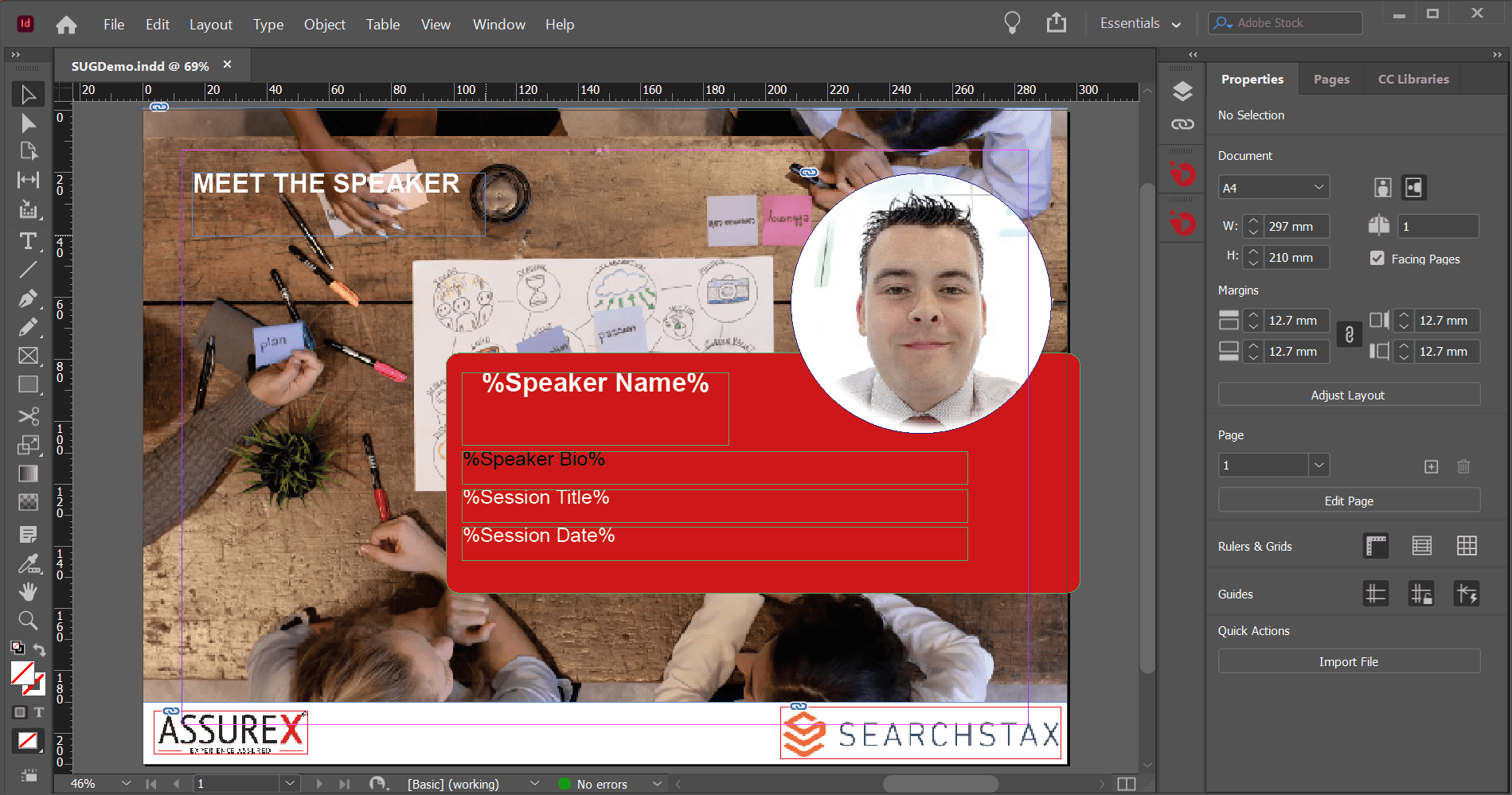1512x795 pixels.
Task: Open the page number dropdown in Properties
Action: [1319, 466]
